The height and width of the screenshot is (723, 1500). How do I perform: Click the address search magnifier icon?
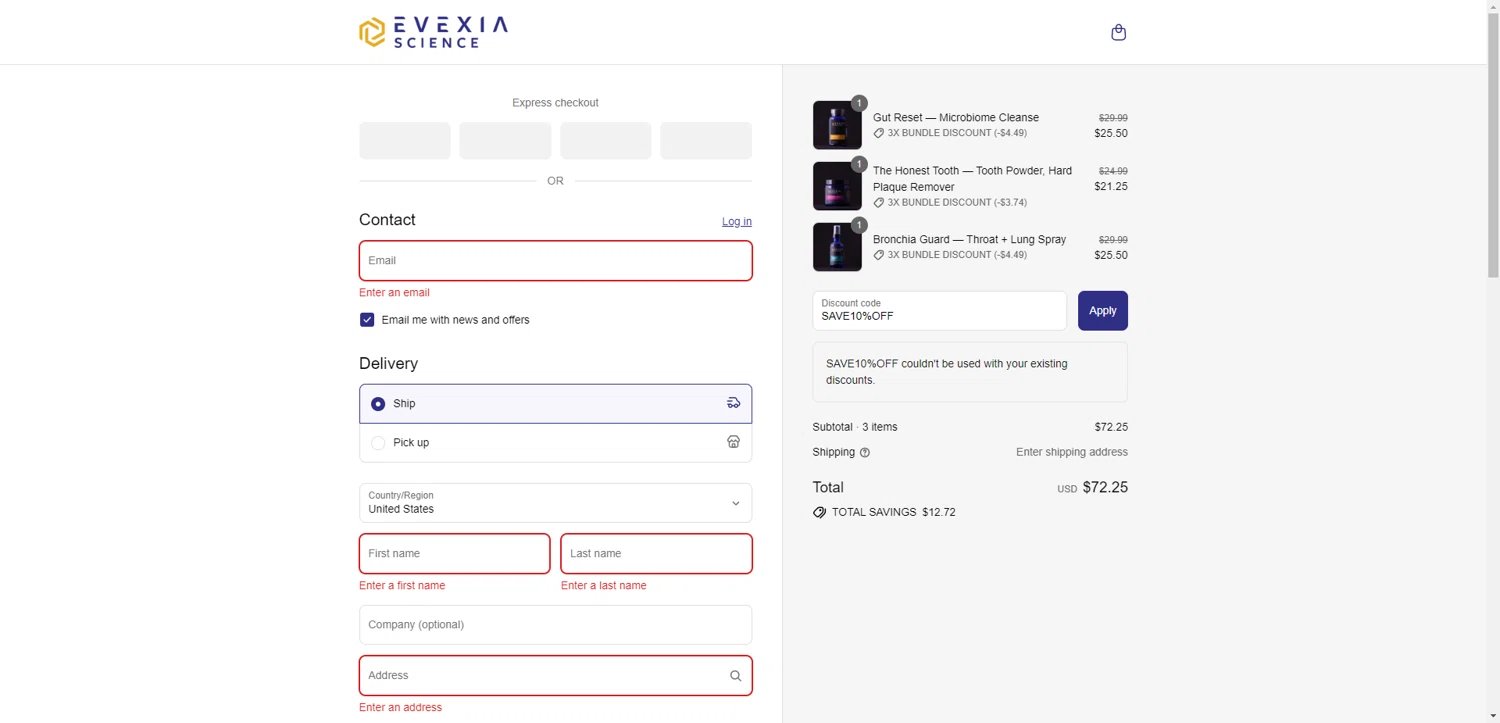click(735, 676)
